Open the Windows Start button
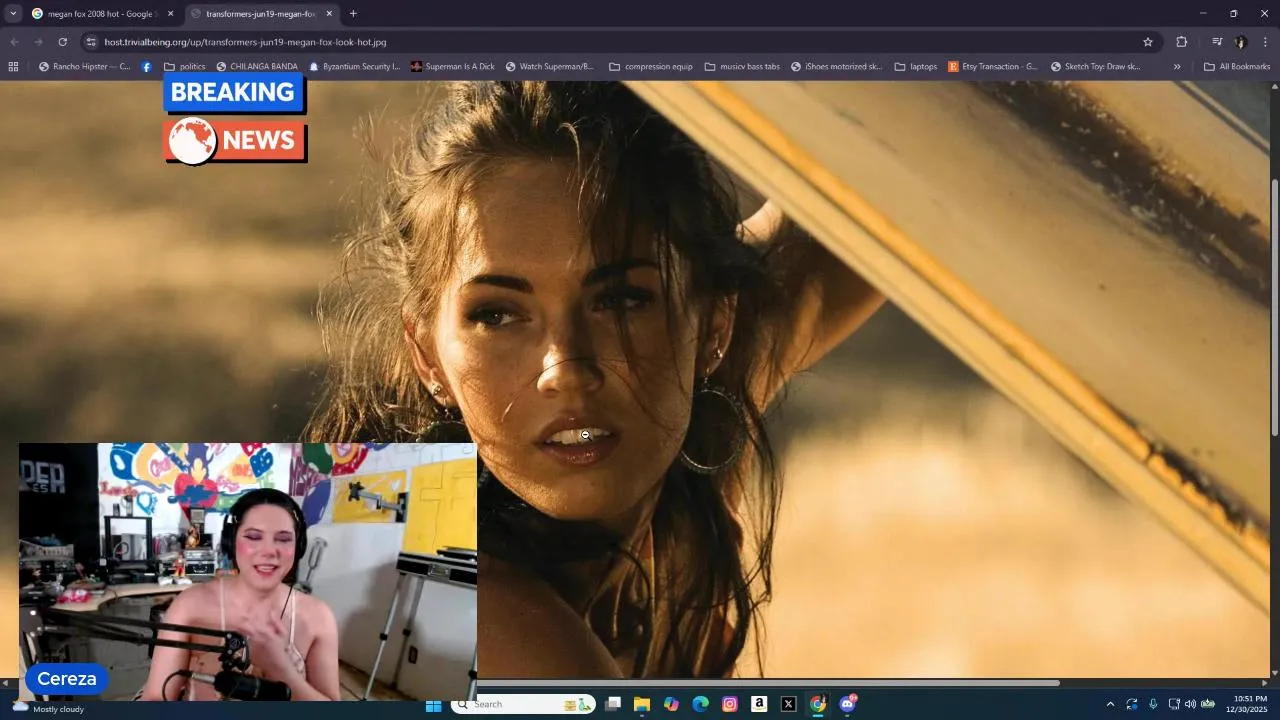 pos(433,705)
